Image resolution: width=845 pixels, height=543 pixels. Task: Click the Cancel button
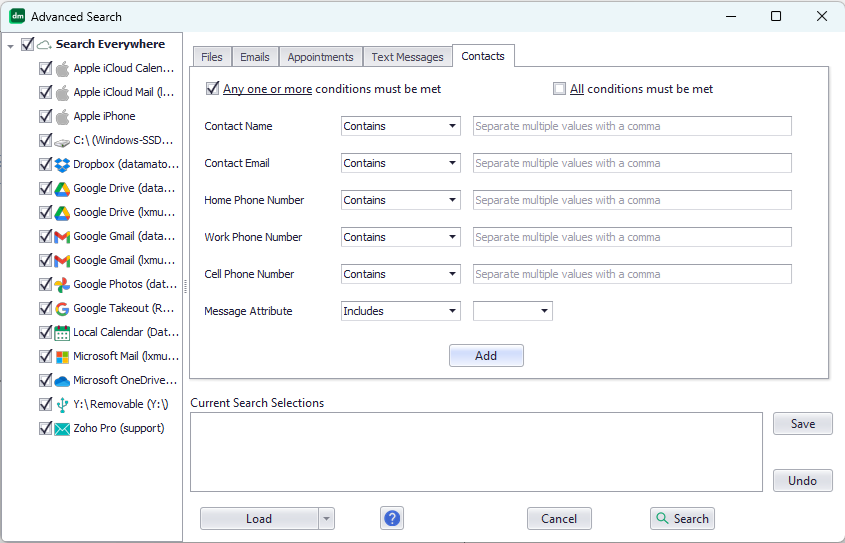559,519
